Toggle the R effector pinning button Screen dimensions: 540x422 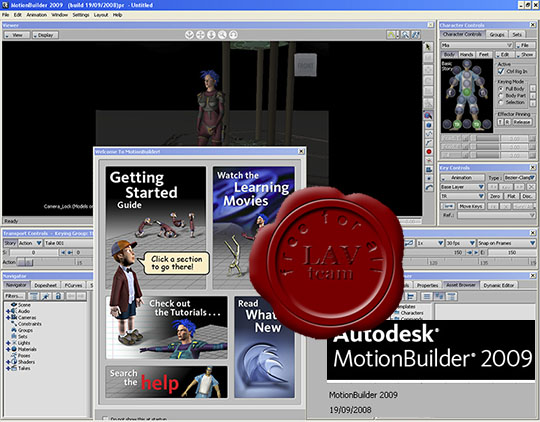[x=507, y=122]
